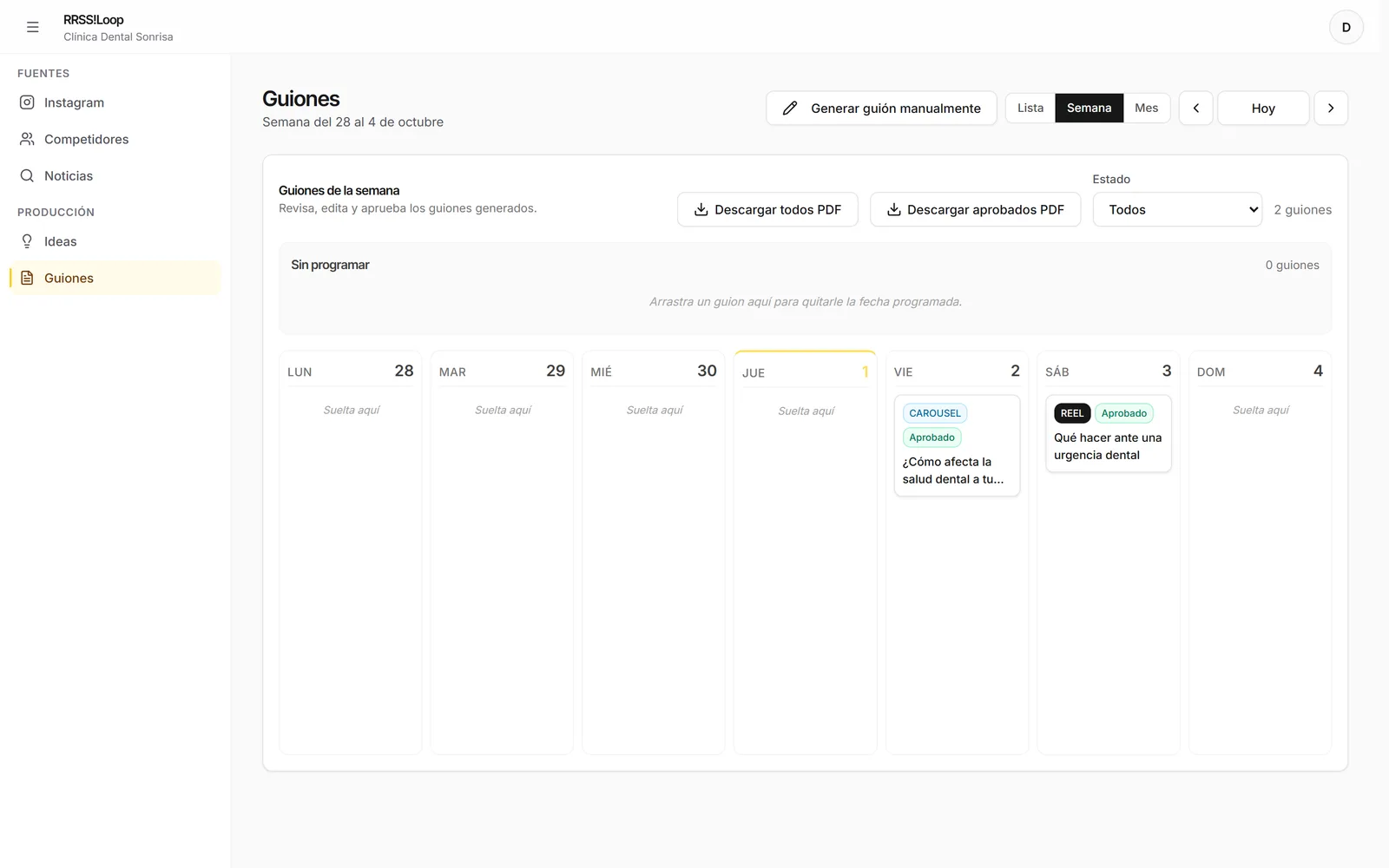
Task: Open the card ¿Cómo afecta la salud dental
Action: pos(957,446)
